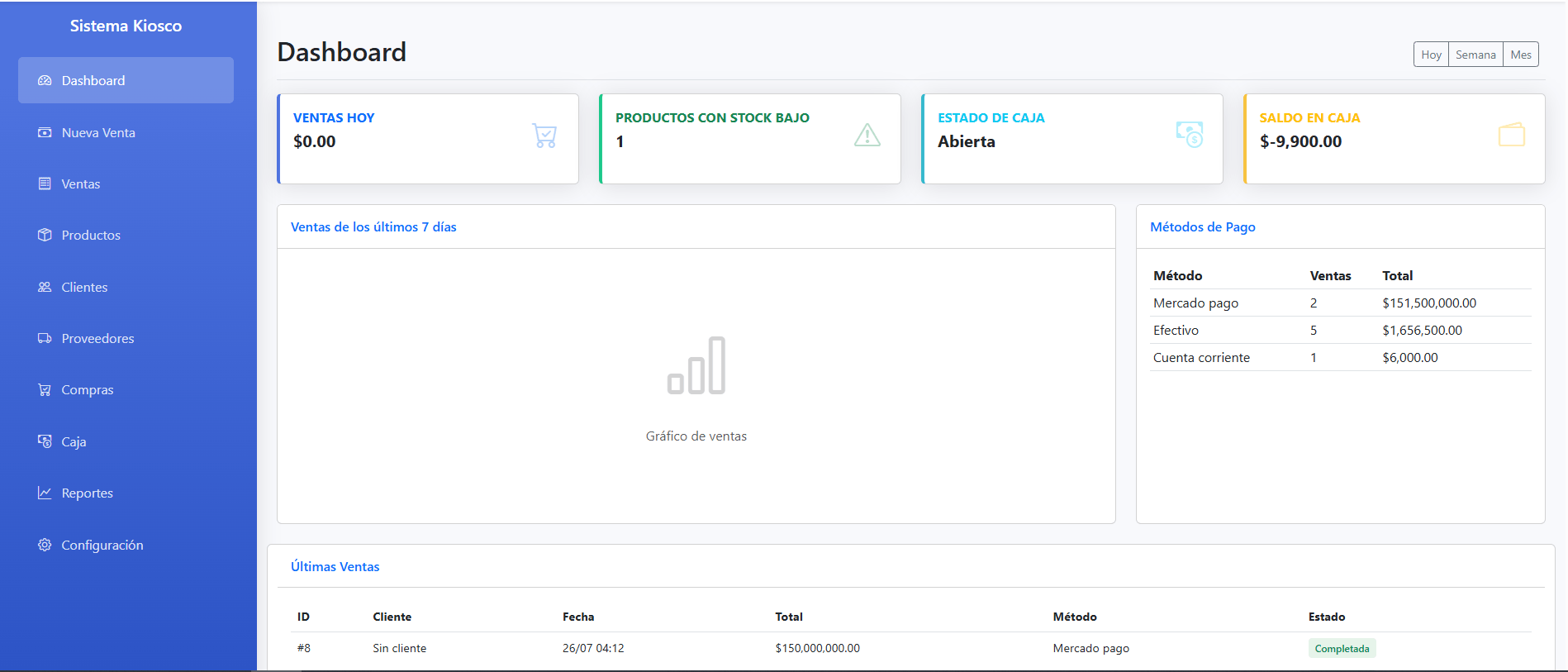Open Caja section
Screen dimensions: 1568x672
pyautogui.click(x=126, y=441)
